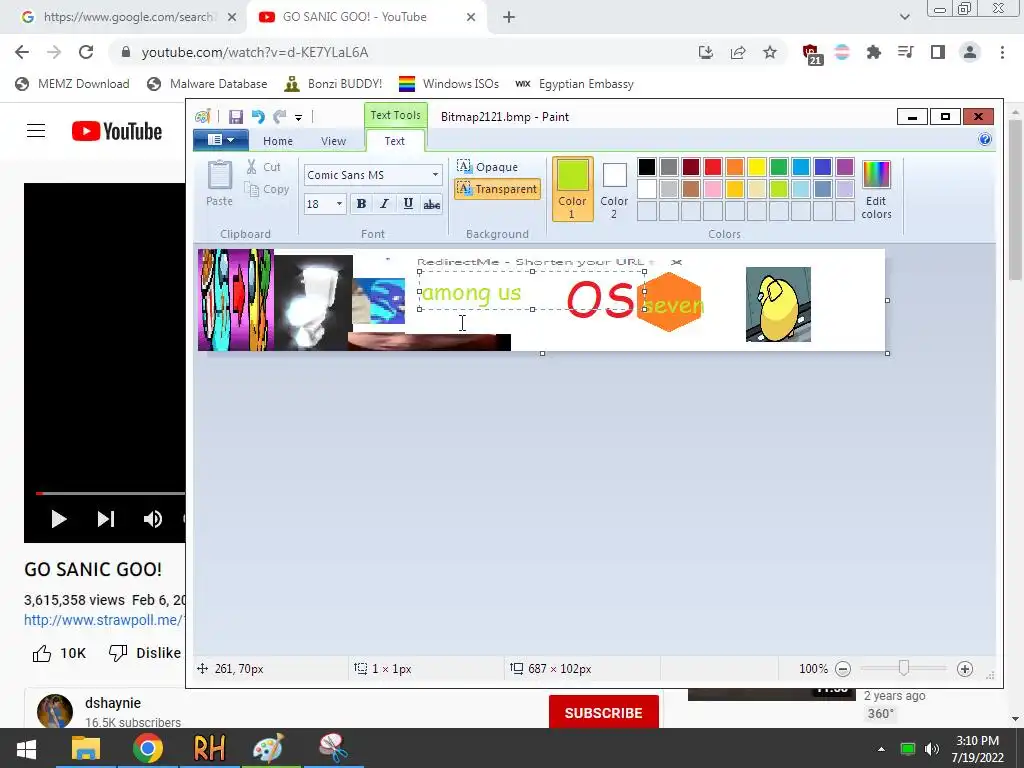Click the zoom in plus button
Image resolution: width=1024 pixels, height=768 pixels.
tap(965, 669)
